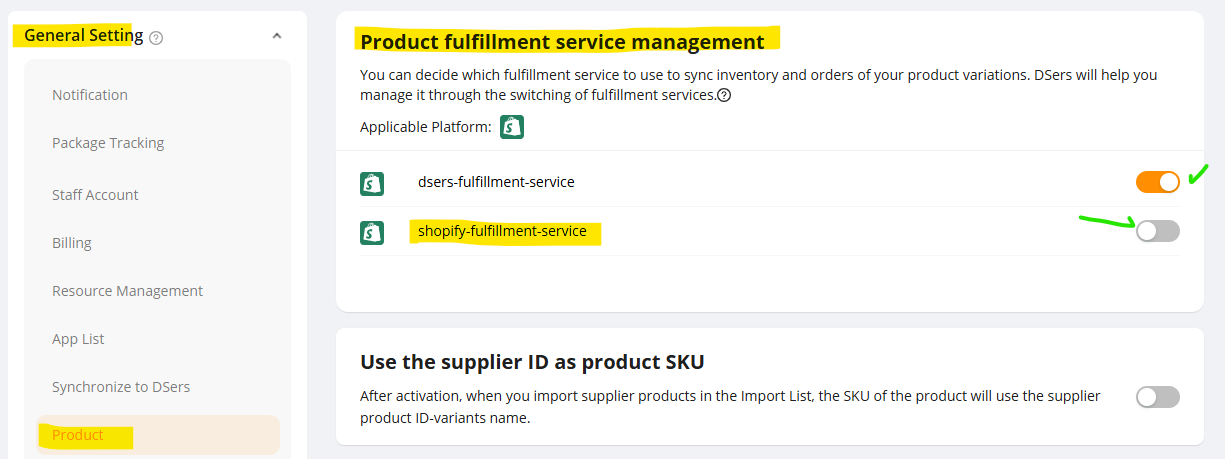The height and width of the screenshot is (459, 1225).
Task: Click the help icon beside General Setting
Action: [x=156, y=37]
